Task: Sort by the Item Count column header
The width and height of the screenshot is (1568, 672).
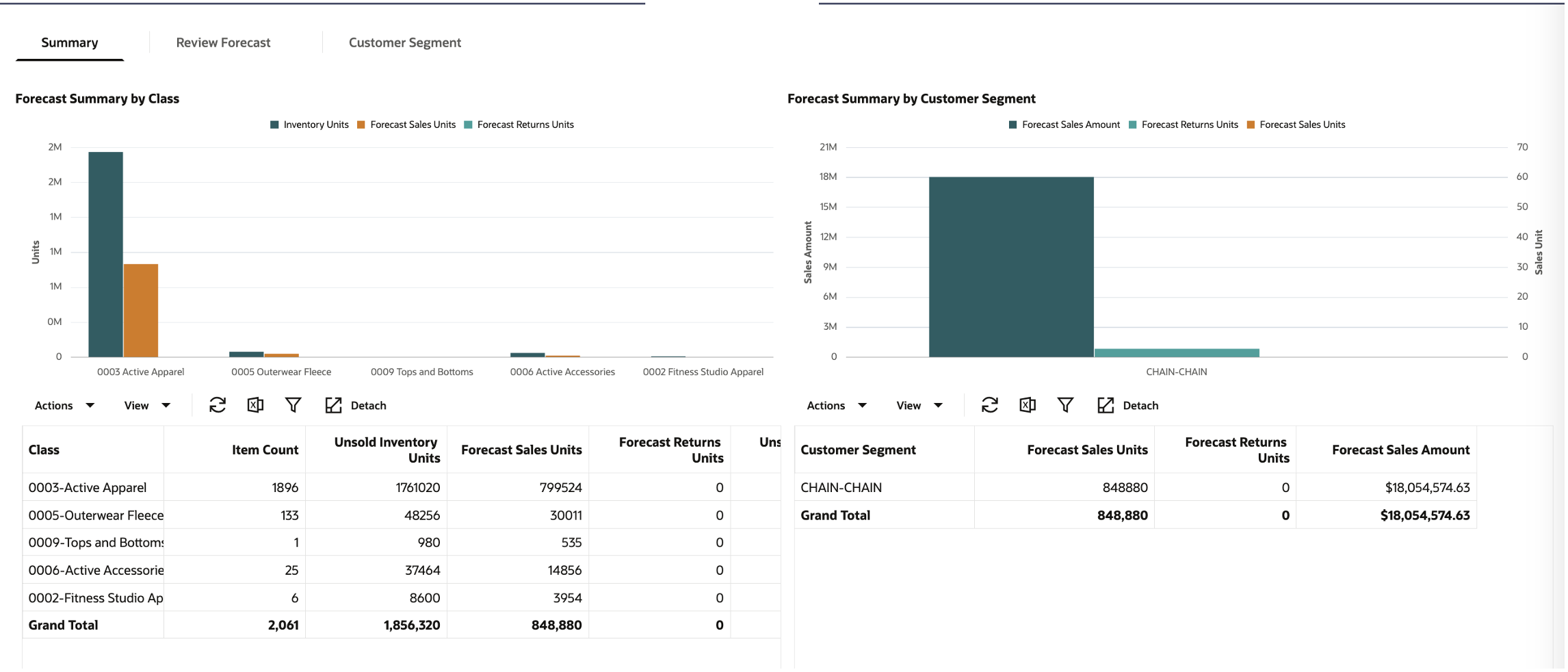Action: click(x=265, y=450)
